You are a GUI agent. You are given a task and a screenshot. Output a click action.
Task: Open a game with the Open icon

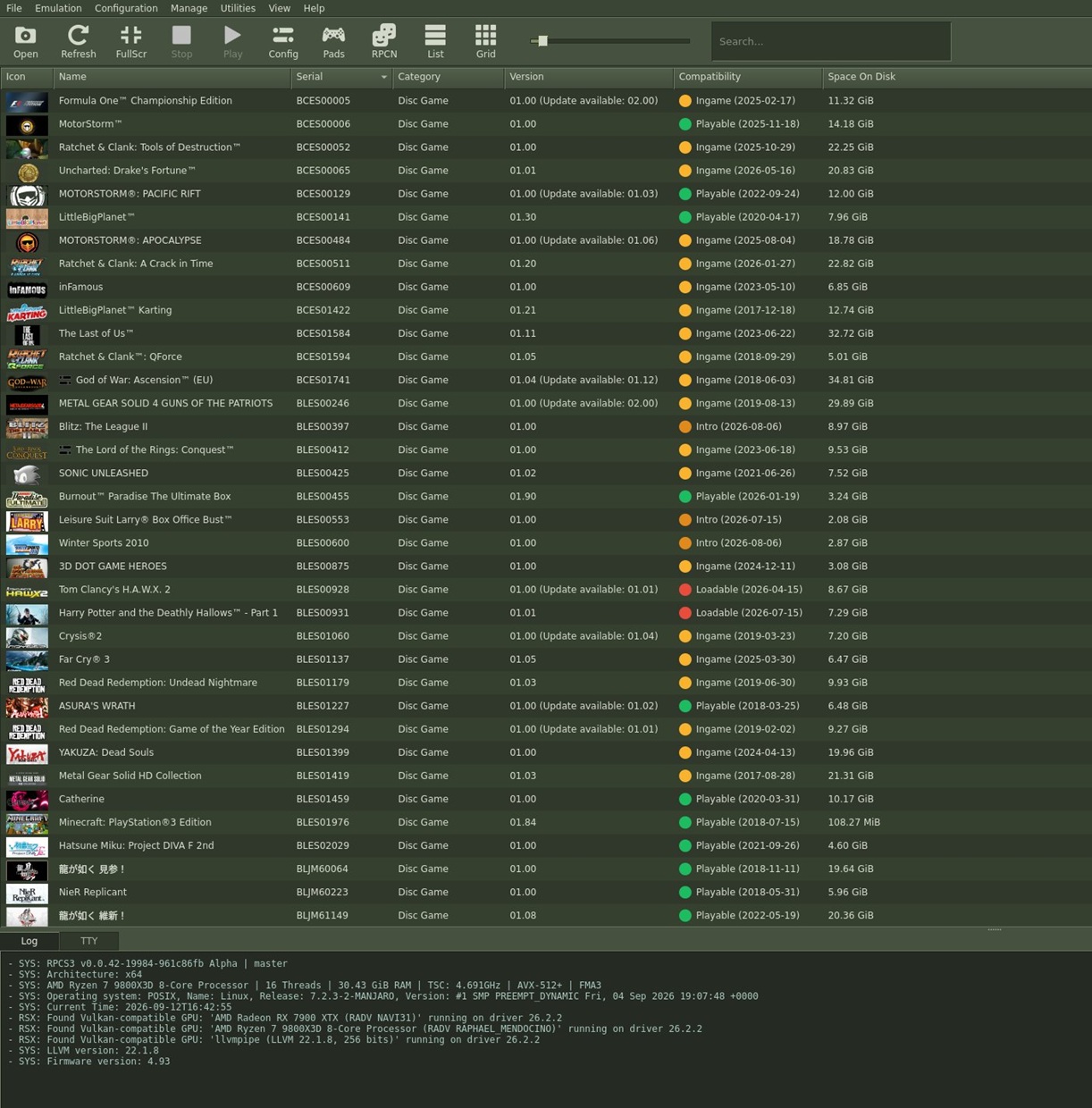[x=26, y=41]
